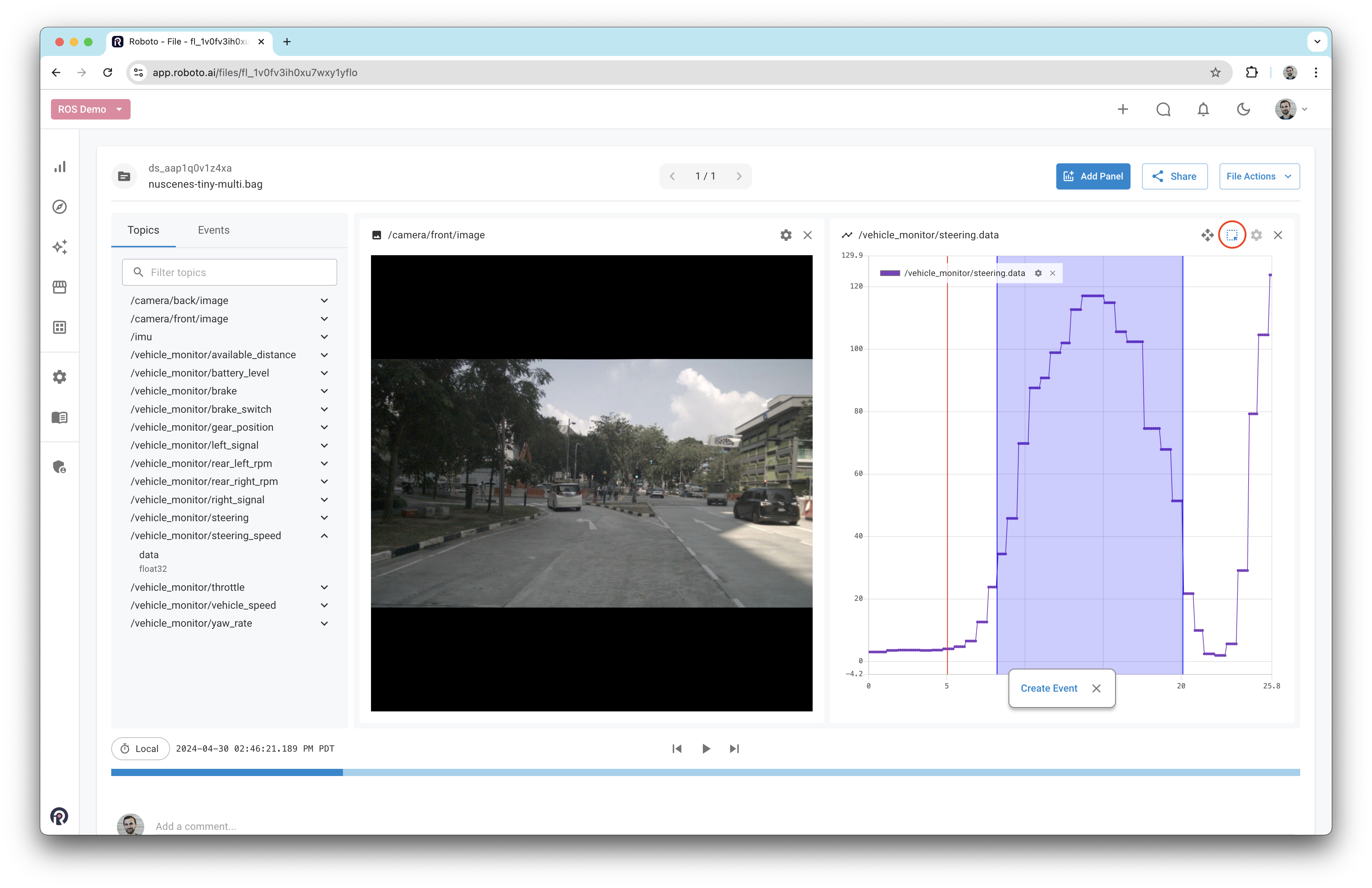Expand the /imu topic
This screenshot has width=1372, height=888.
tap(324, 337)
